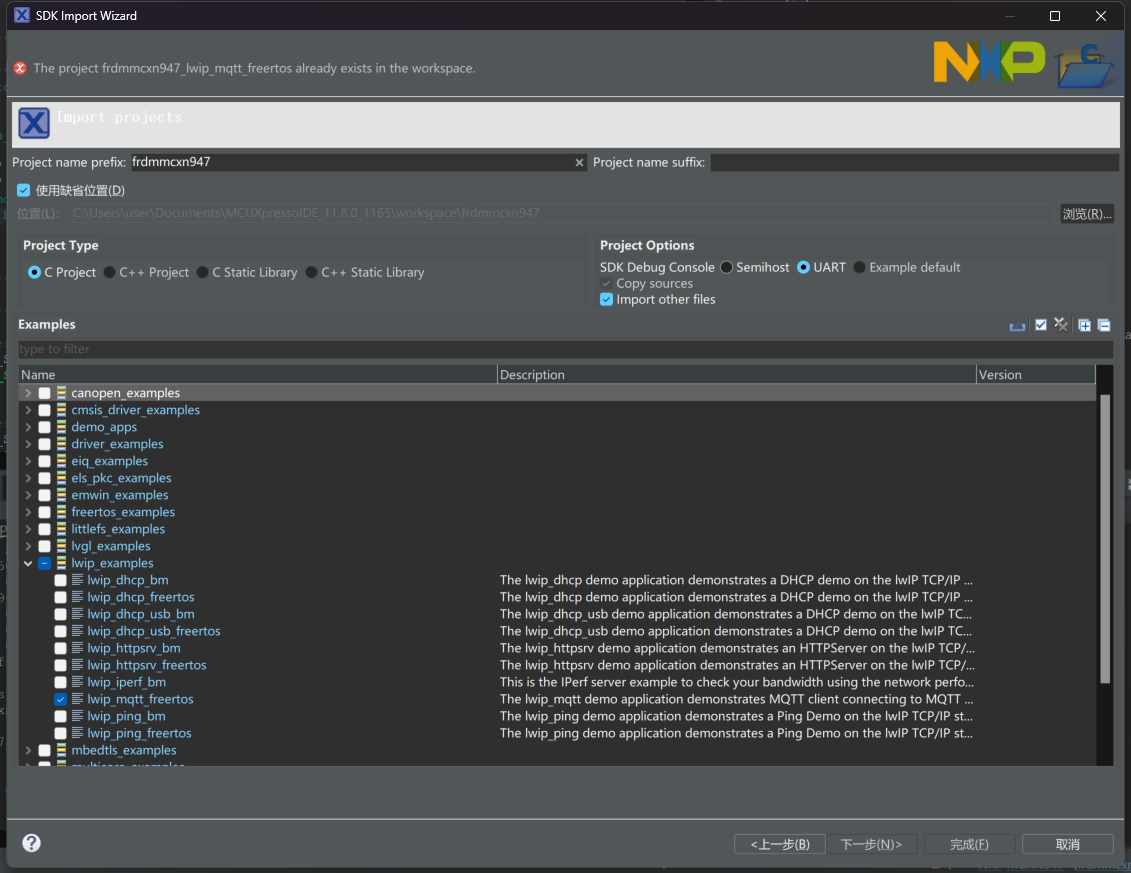1131x873 pixels.
Task: Click the 完成(F) finish button
Action: [x=969, y=844]
